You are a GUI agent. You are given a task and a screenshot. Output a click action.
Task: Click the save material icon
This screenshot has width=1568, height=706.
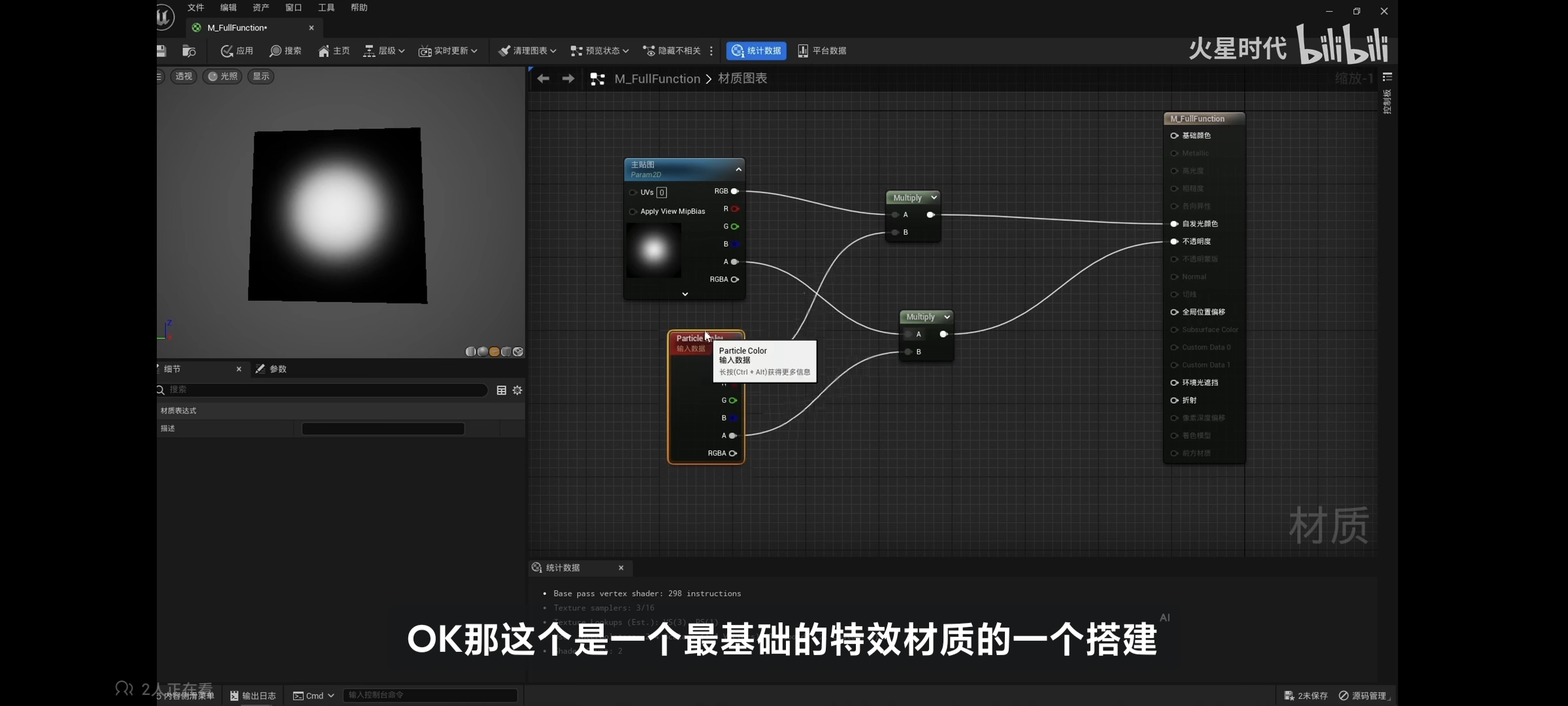tap(161, 51)
